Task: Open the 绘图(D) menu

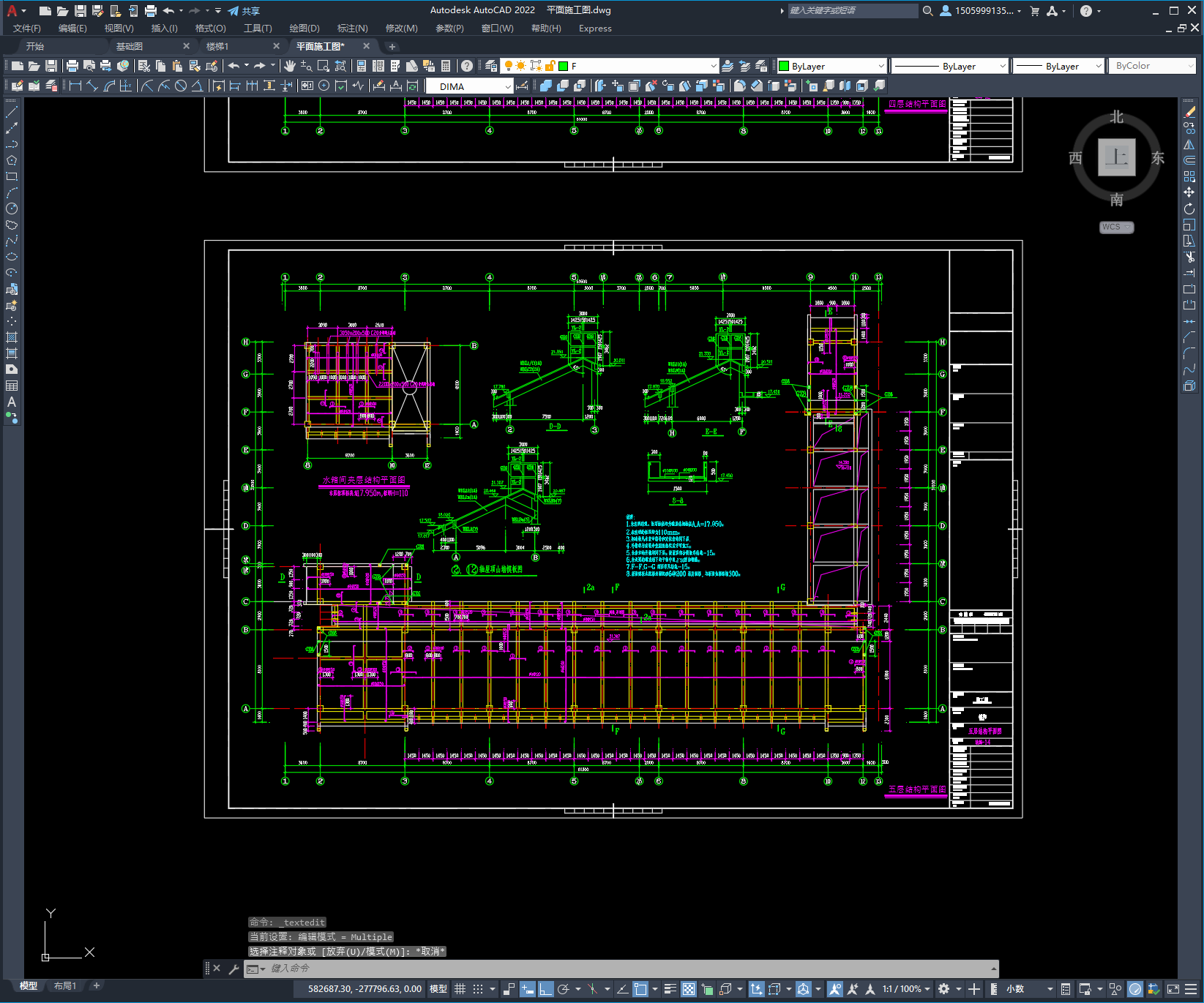Action: click(304, 29)
